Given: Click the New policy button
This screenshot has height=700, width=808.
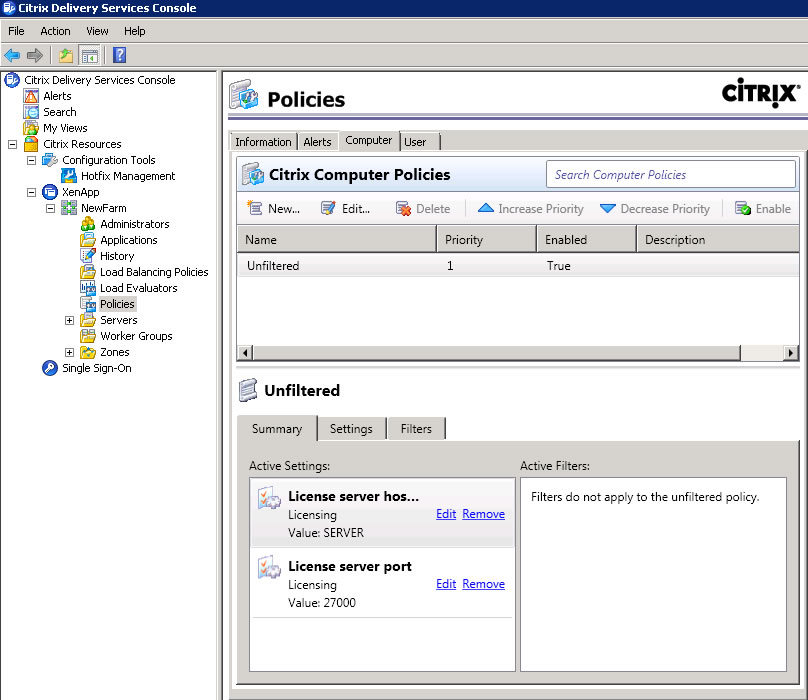Looking at the screenshot, I should pos(273,209).
